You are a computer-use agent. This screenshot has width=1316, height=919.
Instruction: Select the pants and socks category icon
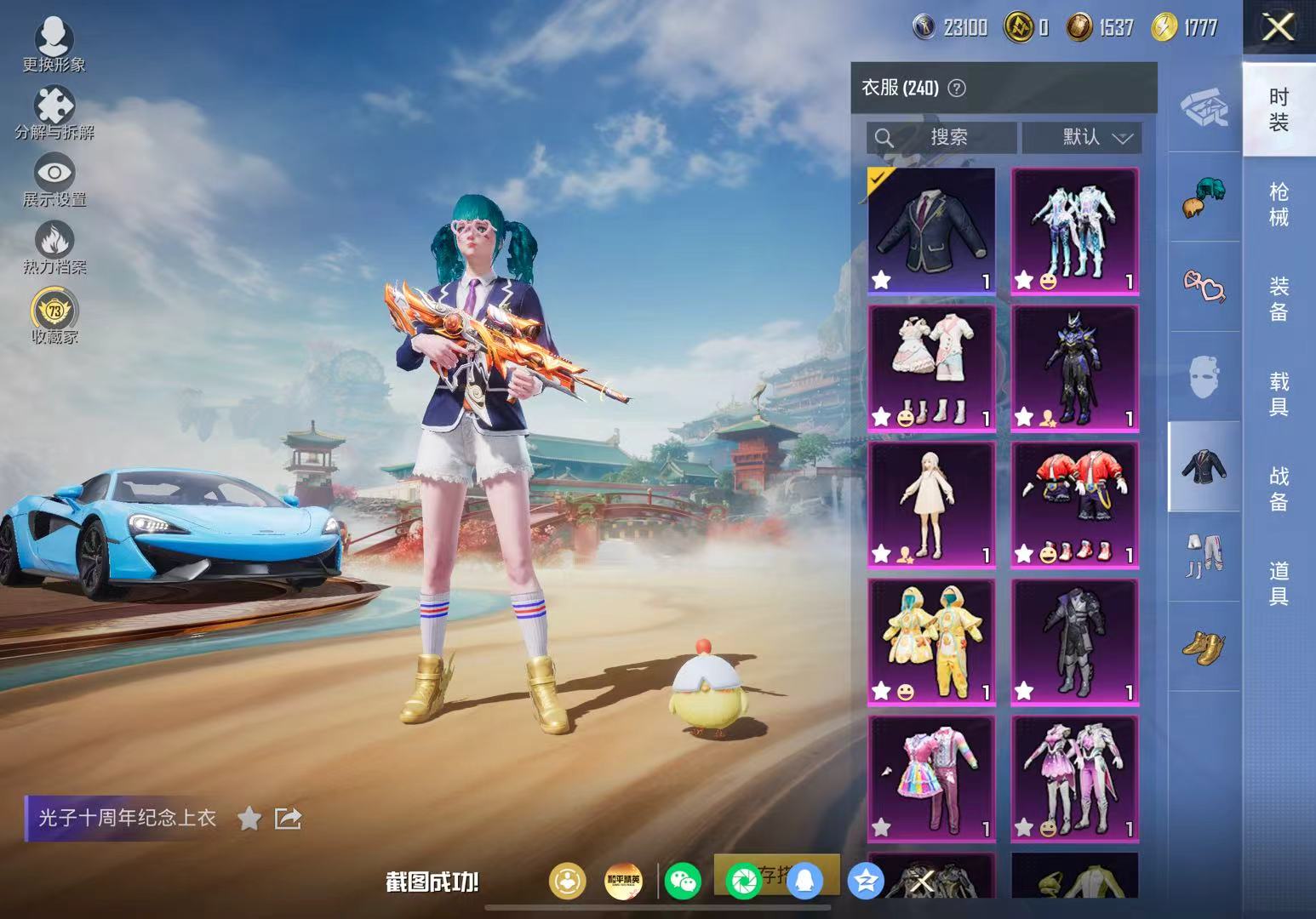tap(1204, 557)
